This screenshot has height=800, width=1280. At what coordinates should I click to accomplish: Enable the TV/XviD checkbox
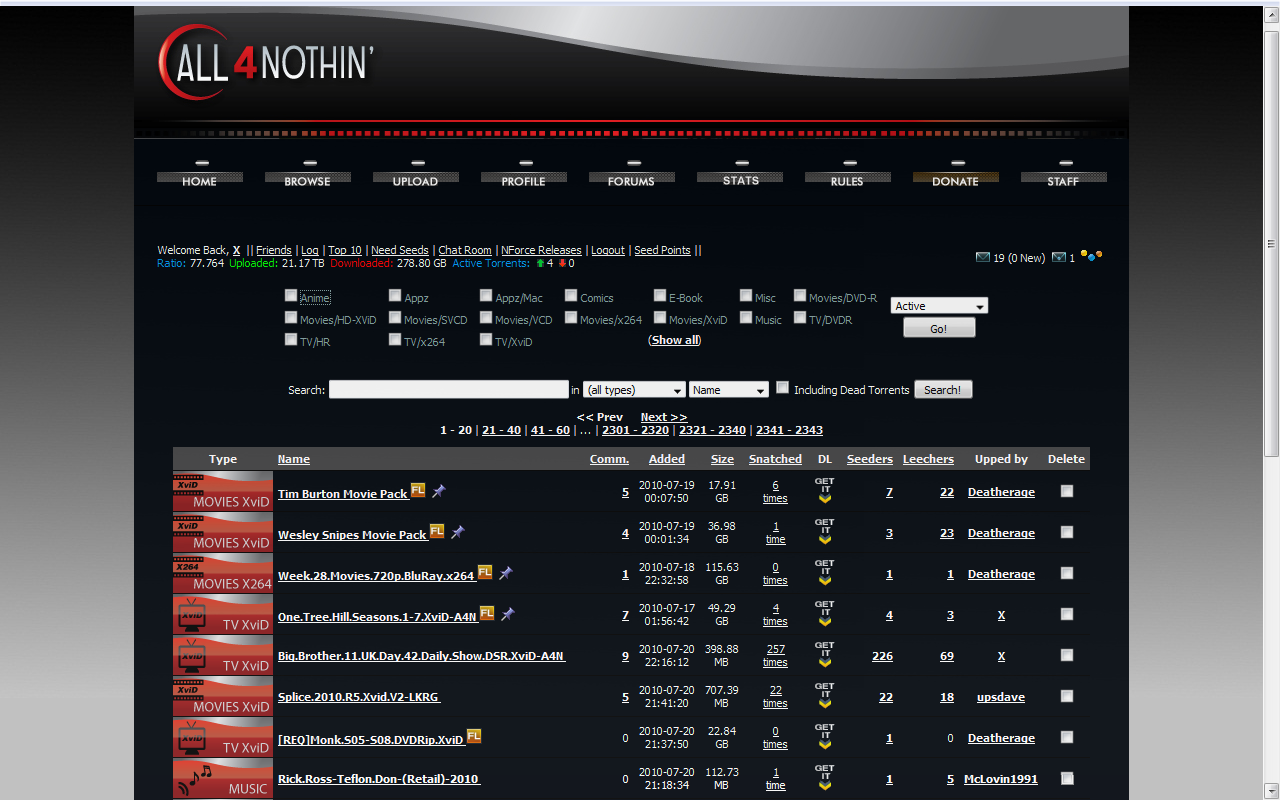coord(486,340)
